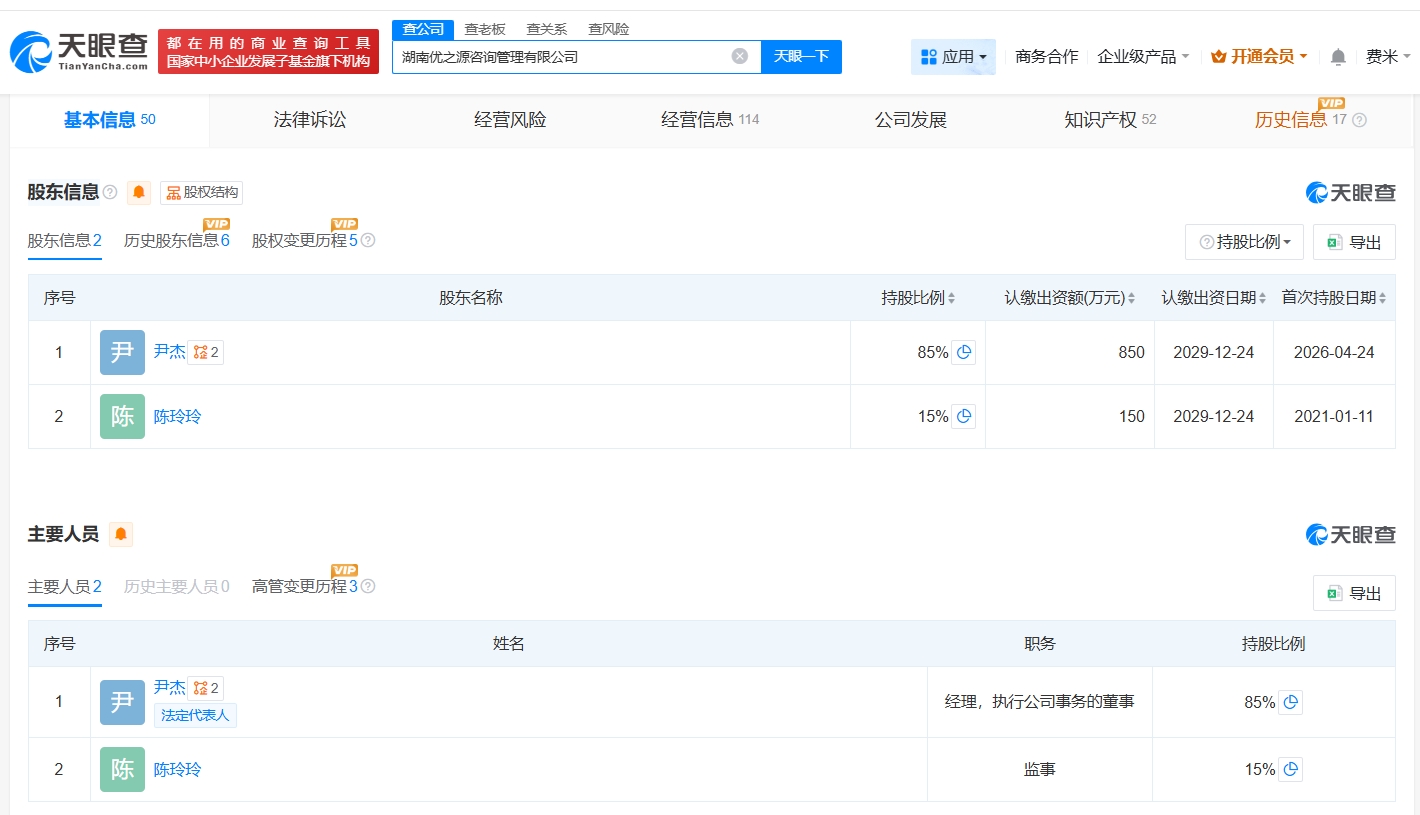This screenshot has height=815, width=1420.
Task: Click help icon beside 股权变更历程
Action: click(x=368, y=241)
